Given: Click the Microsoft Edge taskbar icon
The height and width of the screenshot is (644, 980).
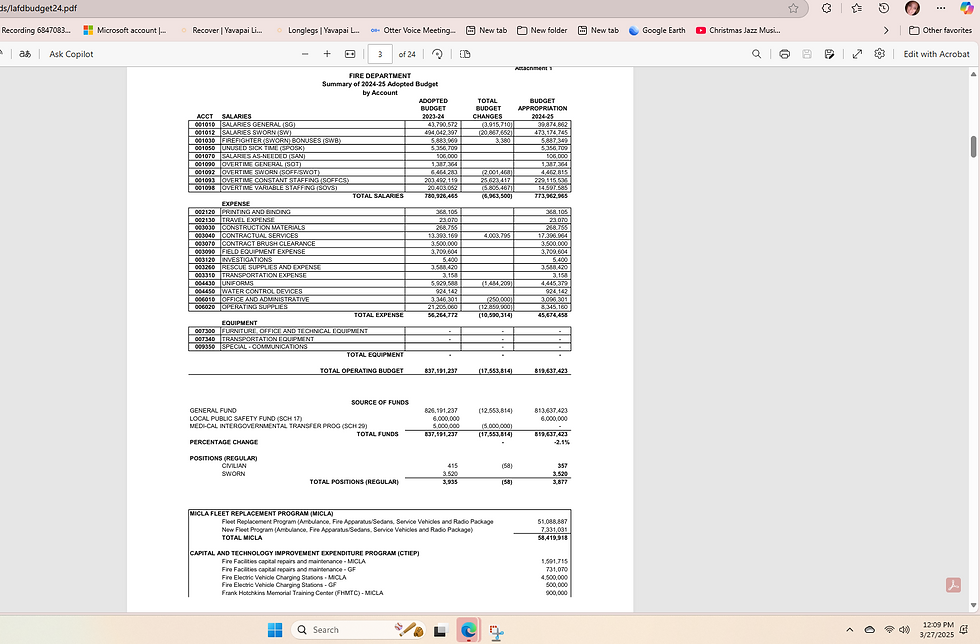Looking at the screenshot, I should click(x=468, y=630).
